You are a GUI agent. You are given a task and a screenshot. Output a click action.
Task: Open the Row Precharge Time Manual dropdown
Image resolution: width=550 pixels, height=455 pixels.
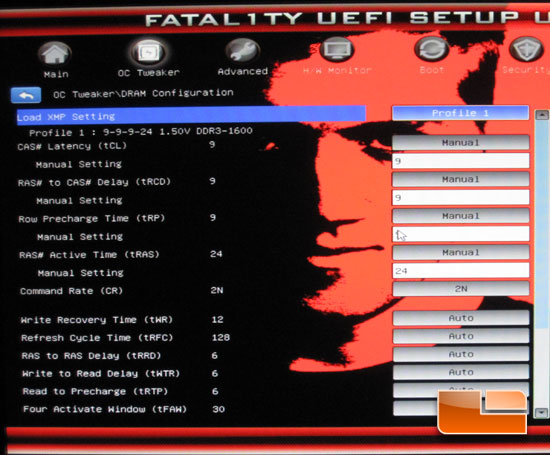pos(461,216)
